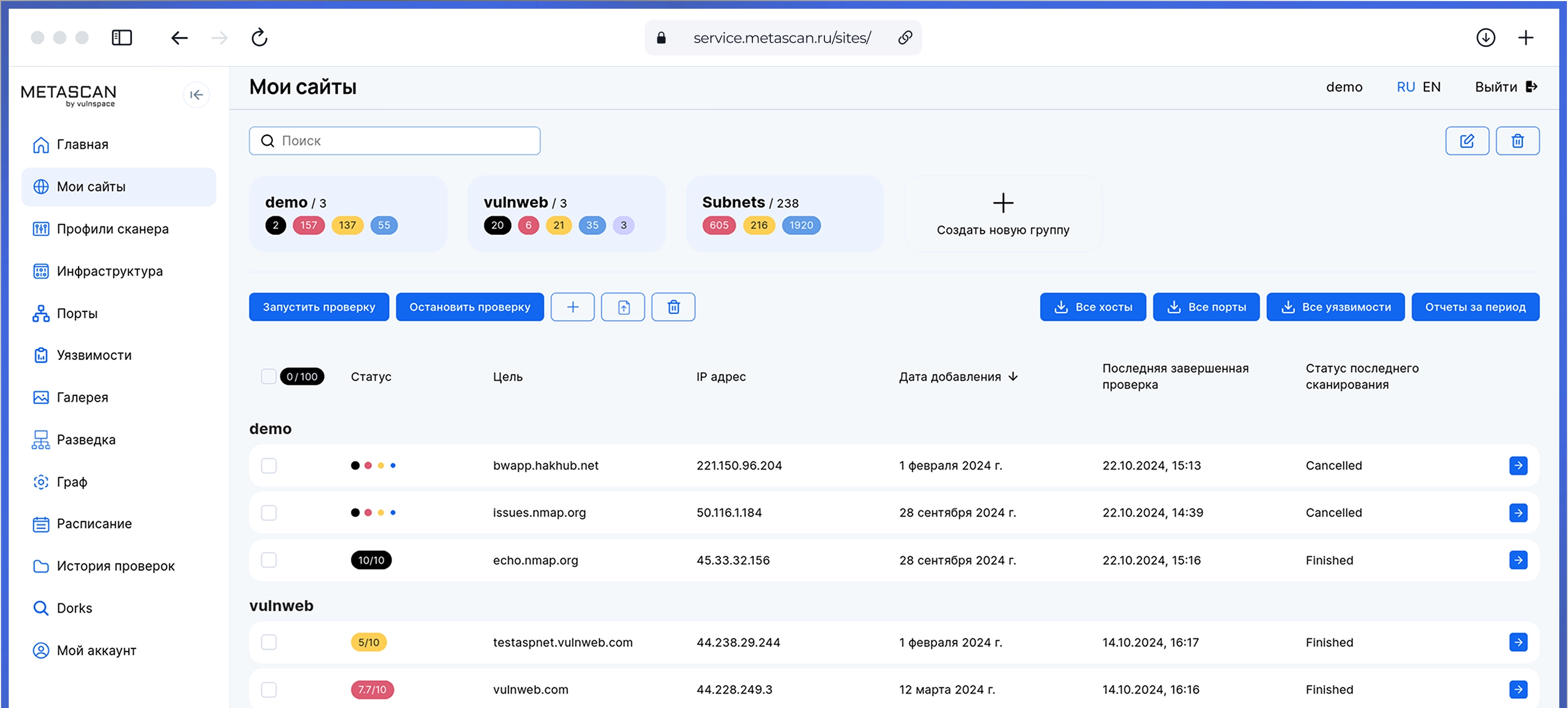Viewport: 1568px width, 708px height.
Task: Sort by Дата добавления column arrow
Action: pyautogui.click(x=1013, y=376)
